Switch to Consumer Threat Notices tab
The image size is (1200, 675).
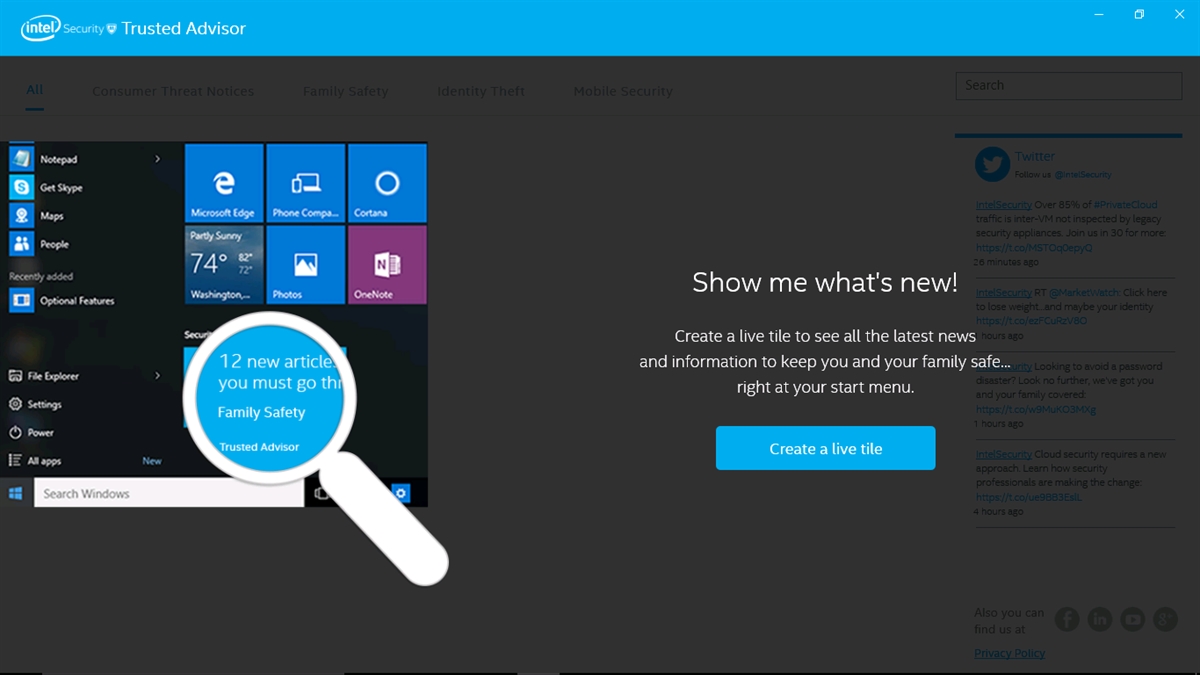[x=173, y=91]
